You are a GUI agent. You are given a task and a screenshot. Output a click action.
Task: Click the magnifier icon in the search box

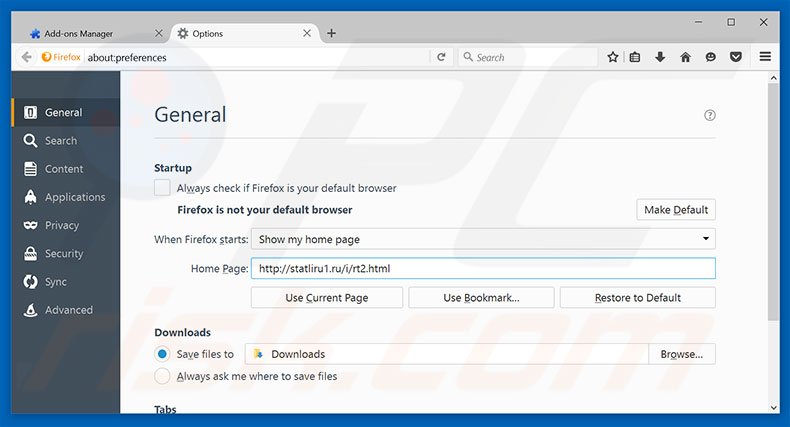(468, 57)
